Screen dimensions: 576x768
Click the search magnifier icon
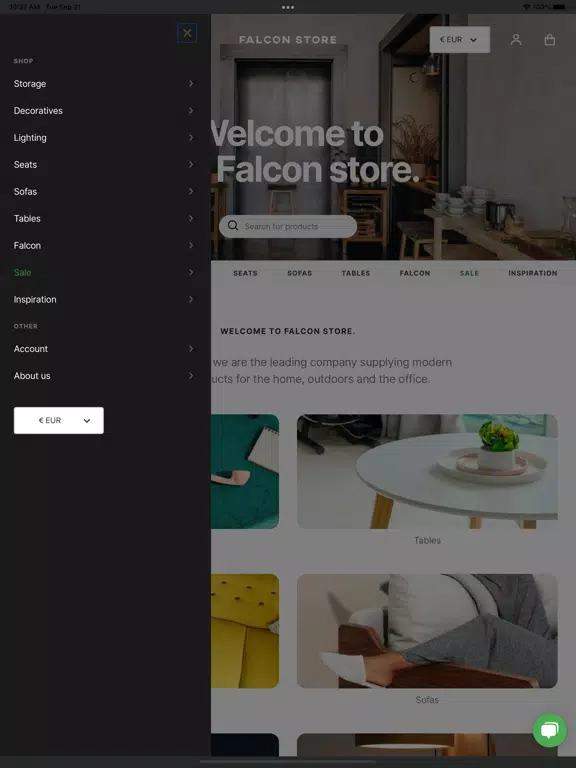coord(233,226)
